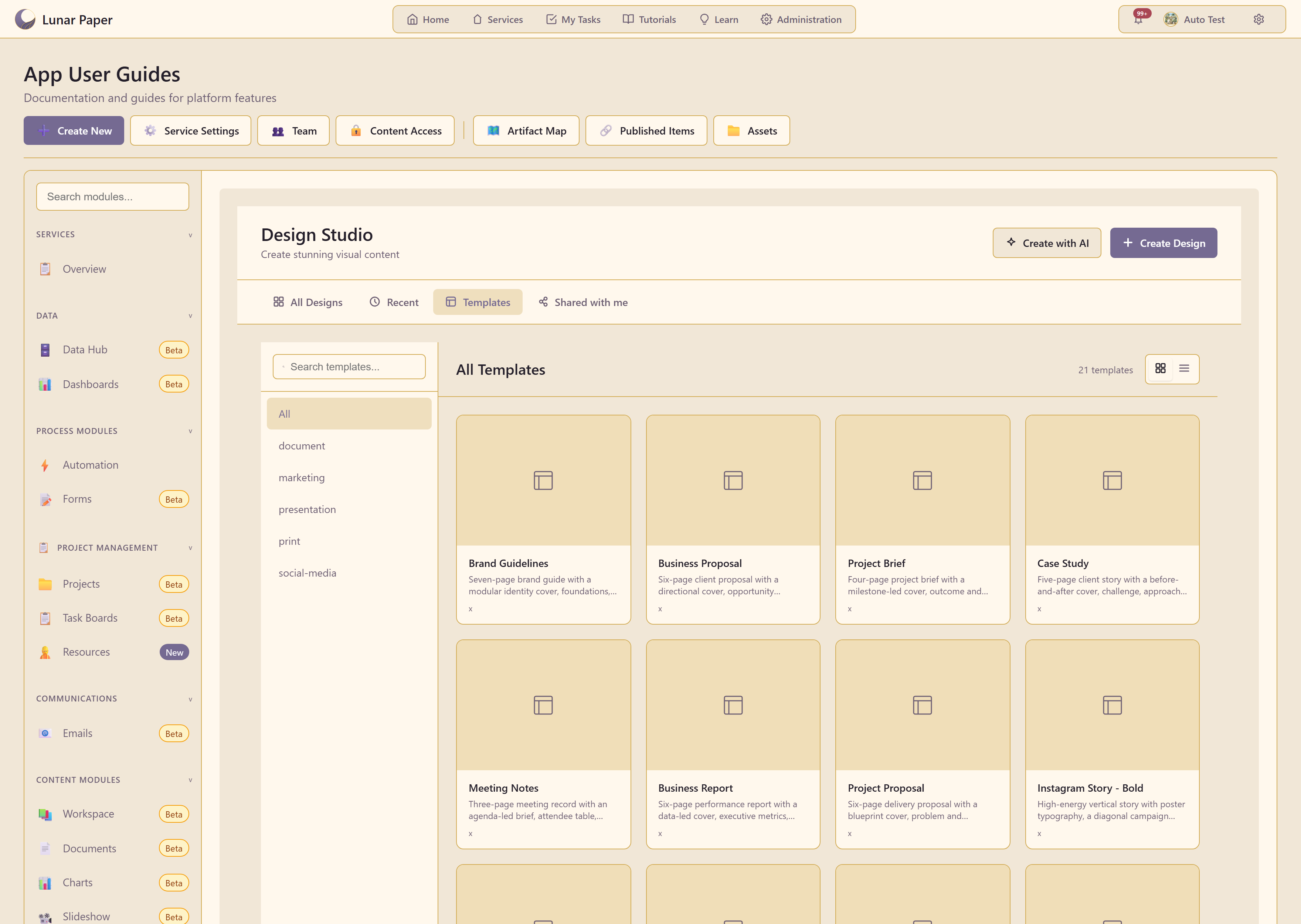This screenshot has width=1301, height=924.
Task: Click the Create with AI button
Action: click(1047, 243)
